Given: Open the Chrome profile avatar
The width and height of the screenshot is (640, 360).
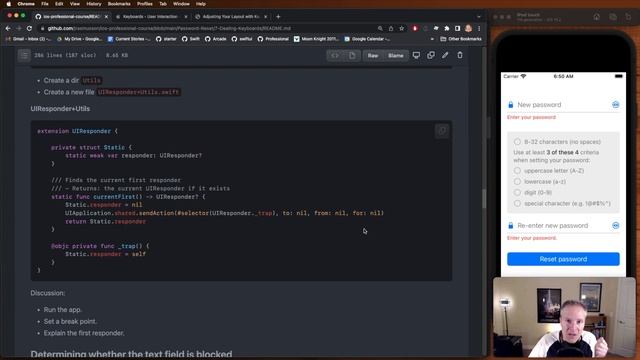Looking at the screenshot, I should coord(469,28).
